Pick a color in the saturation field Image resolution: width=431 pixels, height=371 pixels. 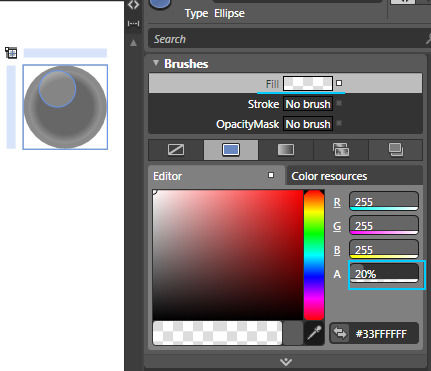point(228,255)
